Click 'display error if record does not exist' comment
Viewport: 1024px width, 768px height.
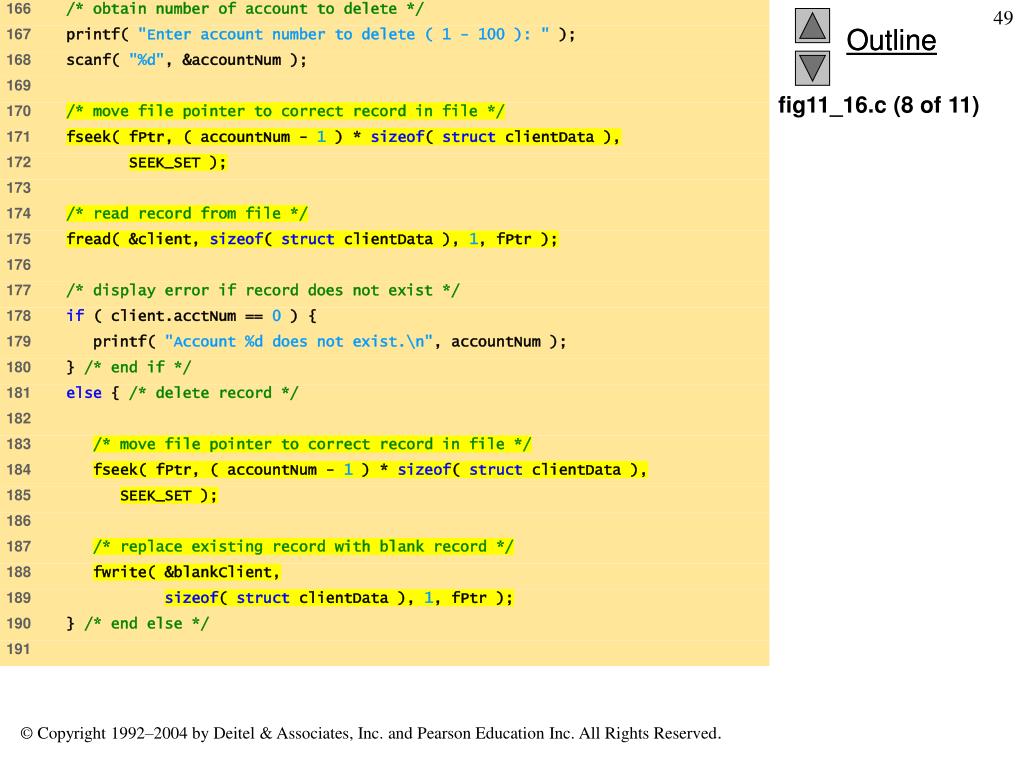click(x=263, y=290)
